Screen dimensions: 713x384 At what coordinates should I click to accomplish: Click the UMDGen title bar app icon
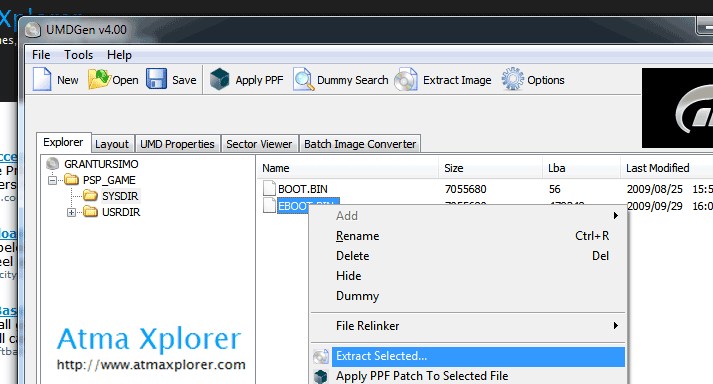(x=33, y=30)
